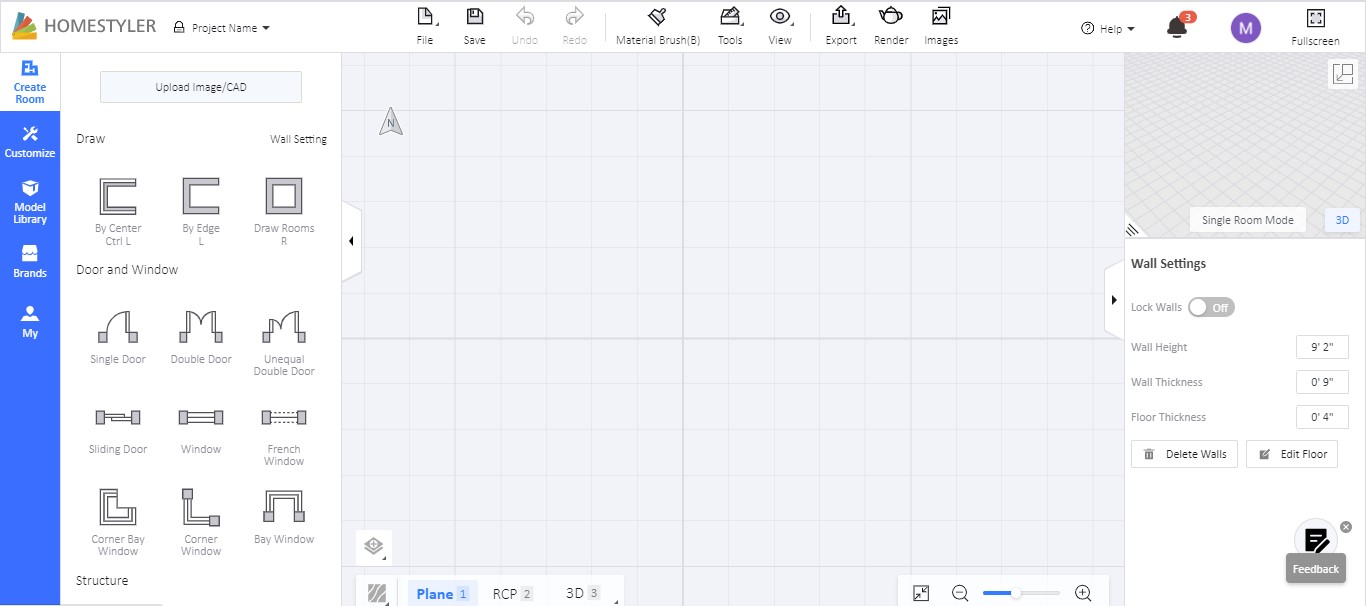Click the Upload Image/CAD button
1366x606 pixels.
tap(201, 87)
